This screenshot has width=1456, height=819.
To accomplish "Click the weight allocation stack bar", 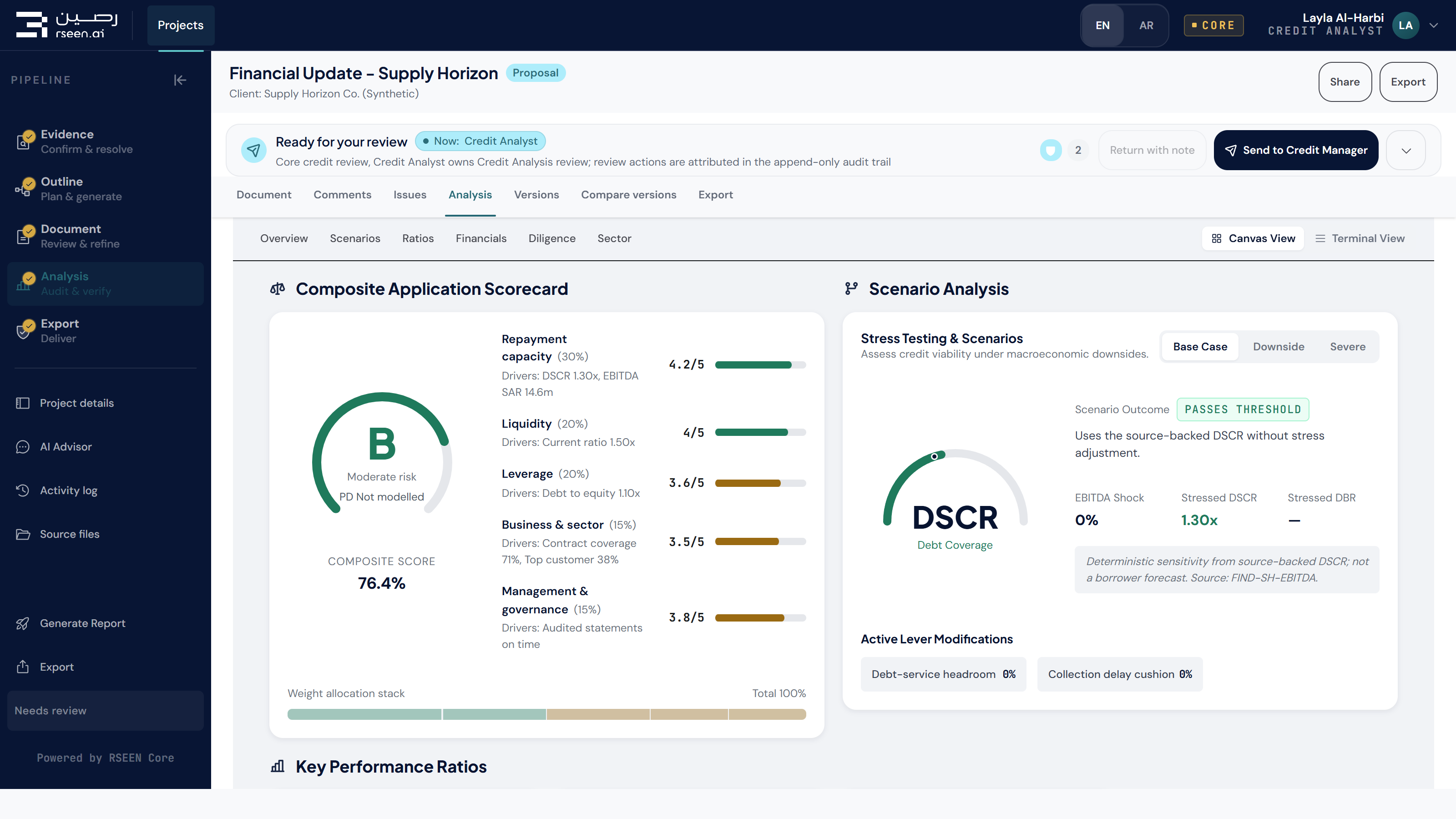I will (x=546, y=714).
